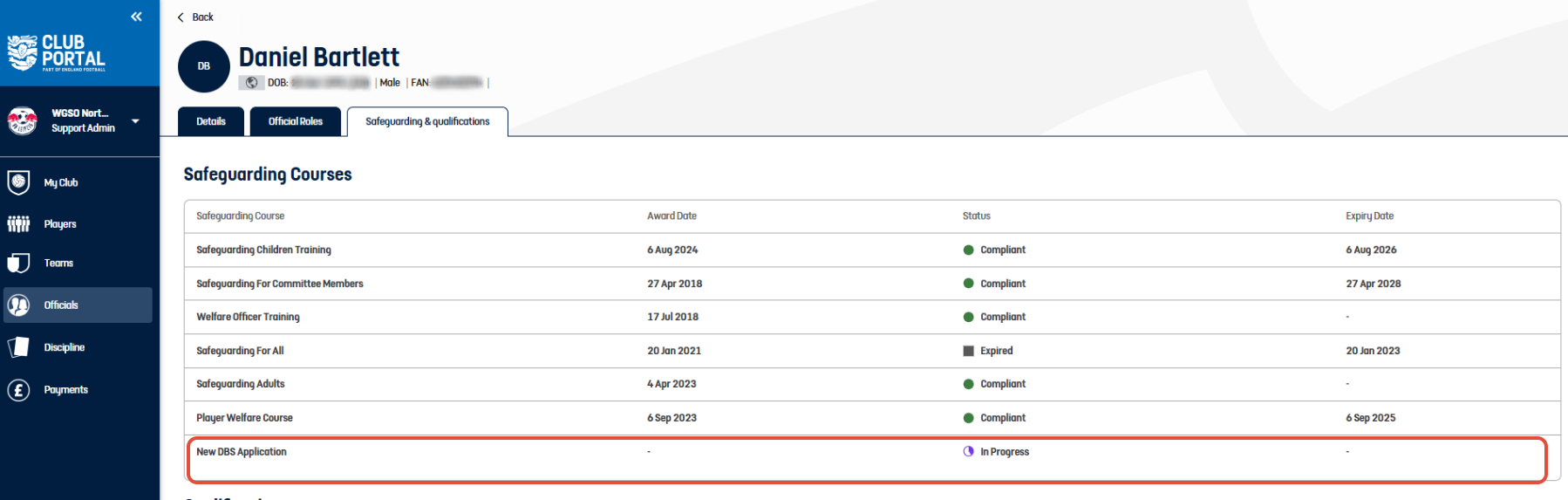
Task: Click award date 17 Jul 2018
Action: (x=672, y=317)
